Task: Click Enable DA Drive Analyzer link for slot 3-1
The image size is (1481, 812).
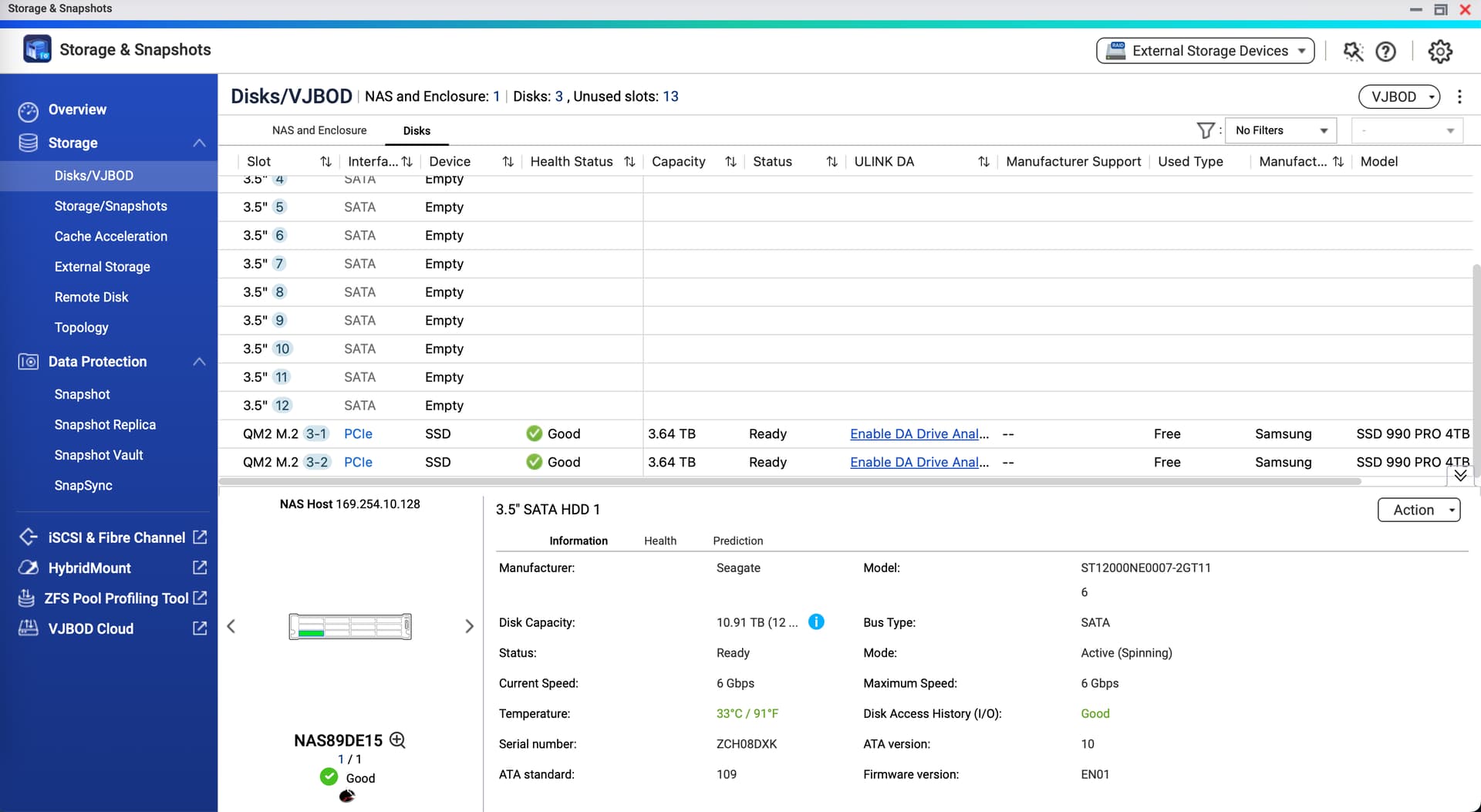Action: pyautogui.click(x=919, y=433)
